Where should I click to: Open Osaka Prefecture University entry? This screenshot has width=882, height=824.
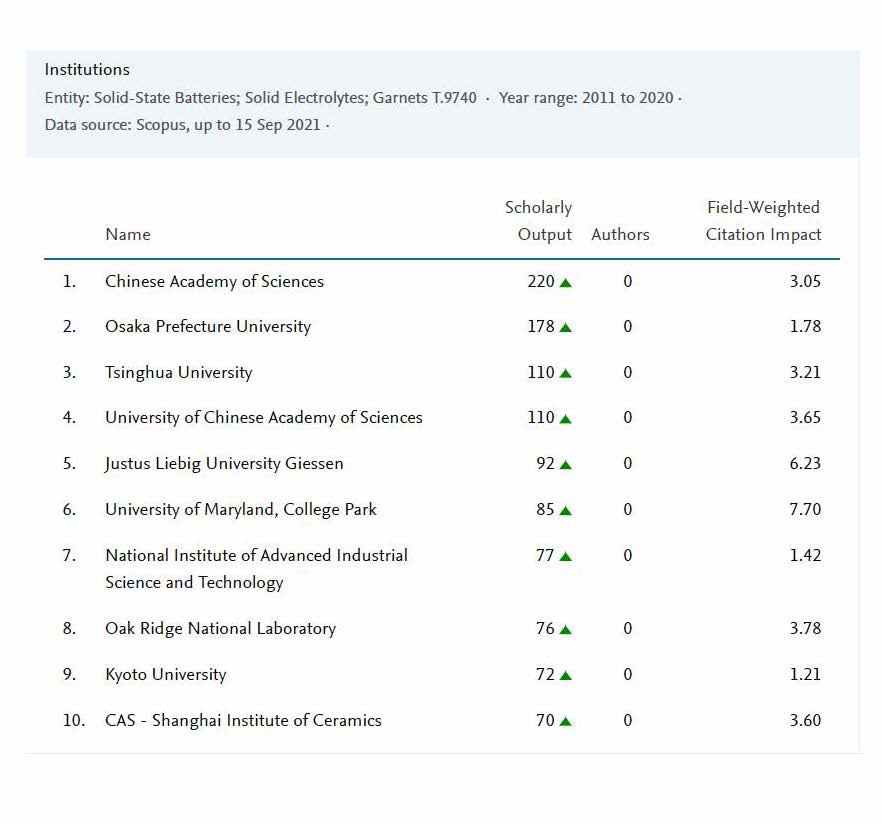pos(208,327)
